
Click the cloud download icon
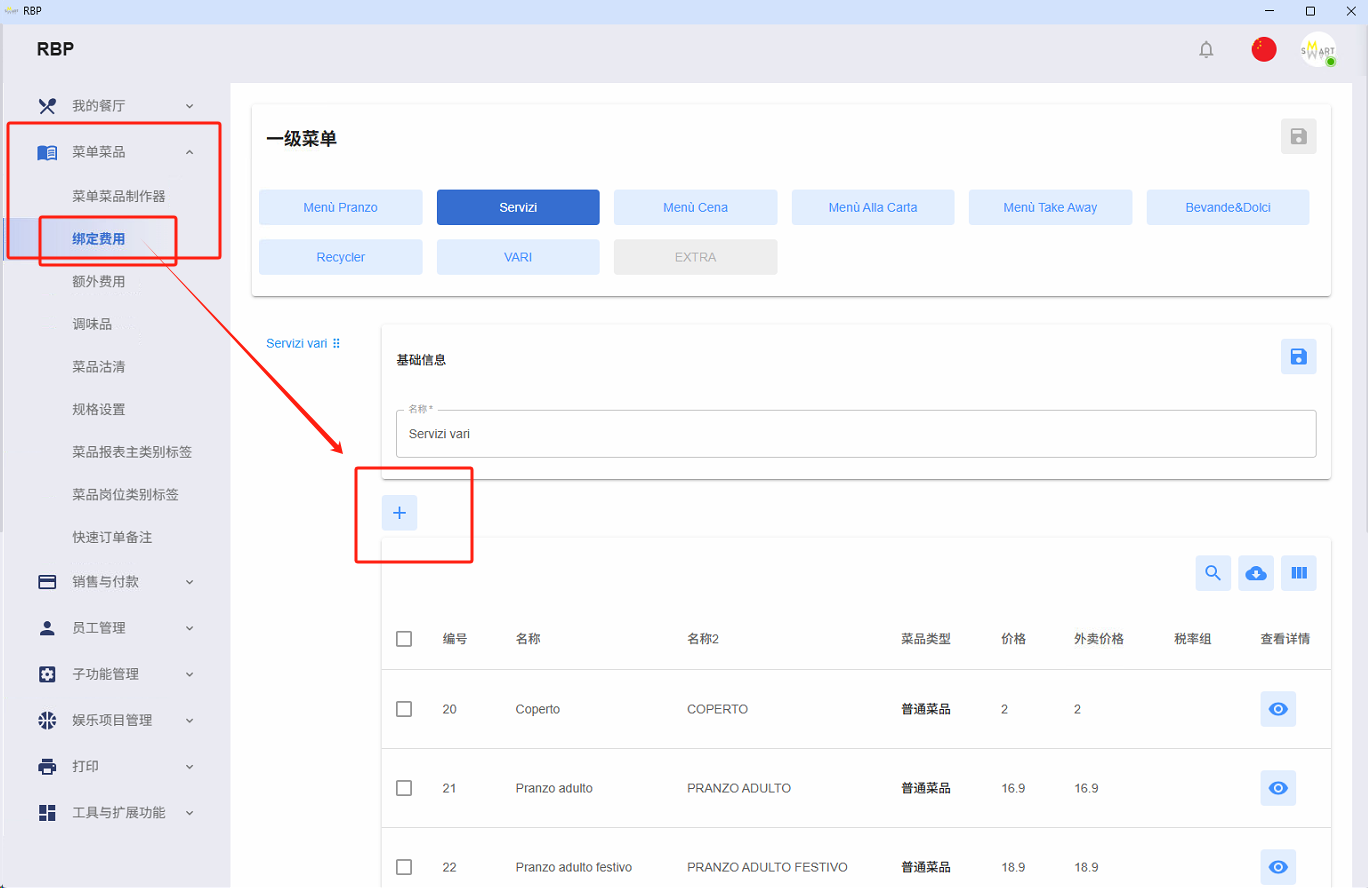[x=1256, y=573]
